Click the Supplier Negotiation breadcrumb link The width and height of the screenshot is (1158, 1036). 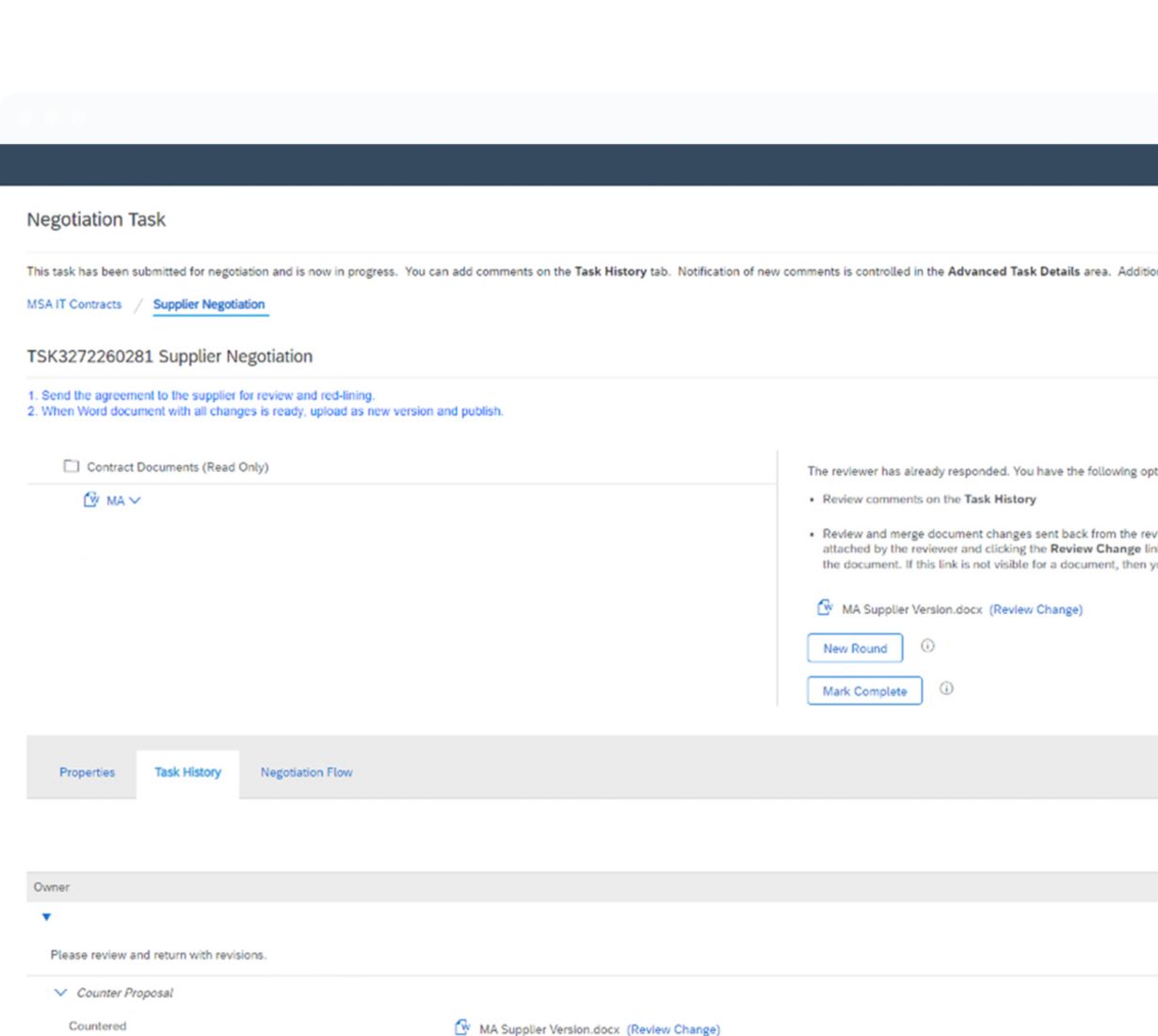point(209,304)
